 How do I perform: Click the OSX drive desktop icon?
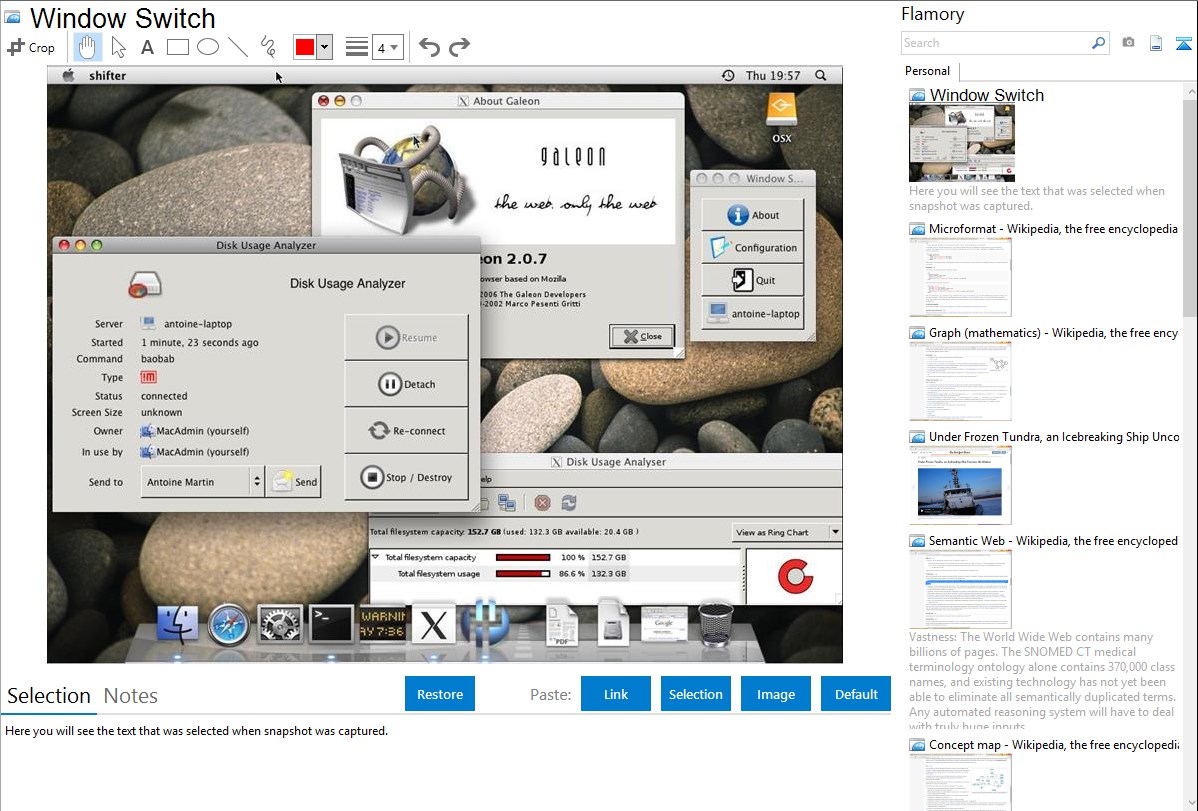pos(782,118)
